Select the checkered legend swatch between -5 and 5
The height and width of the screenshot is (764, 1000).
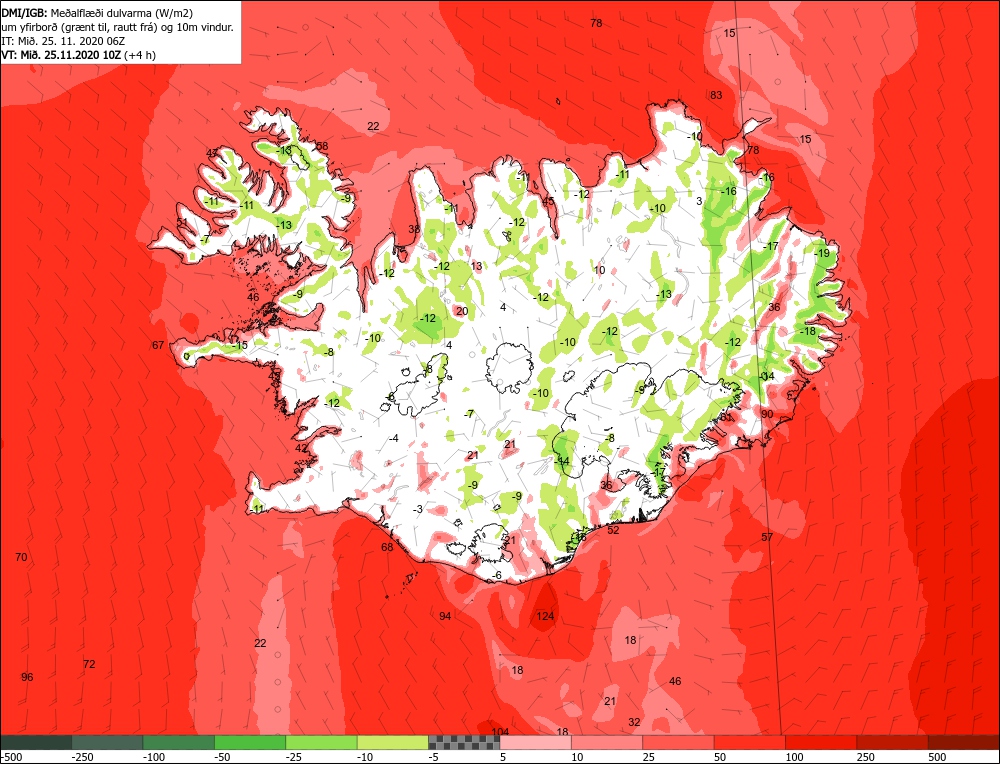pos(464,742)
